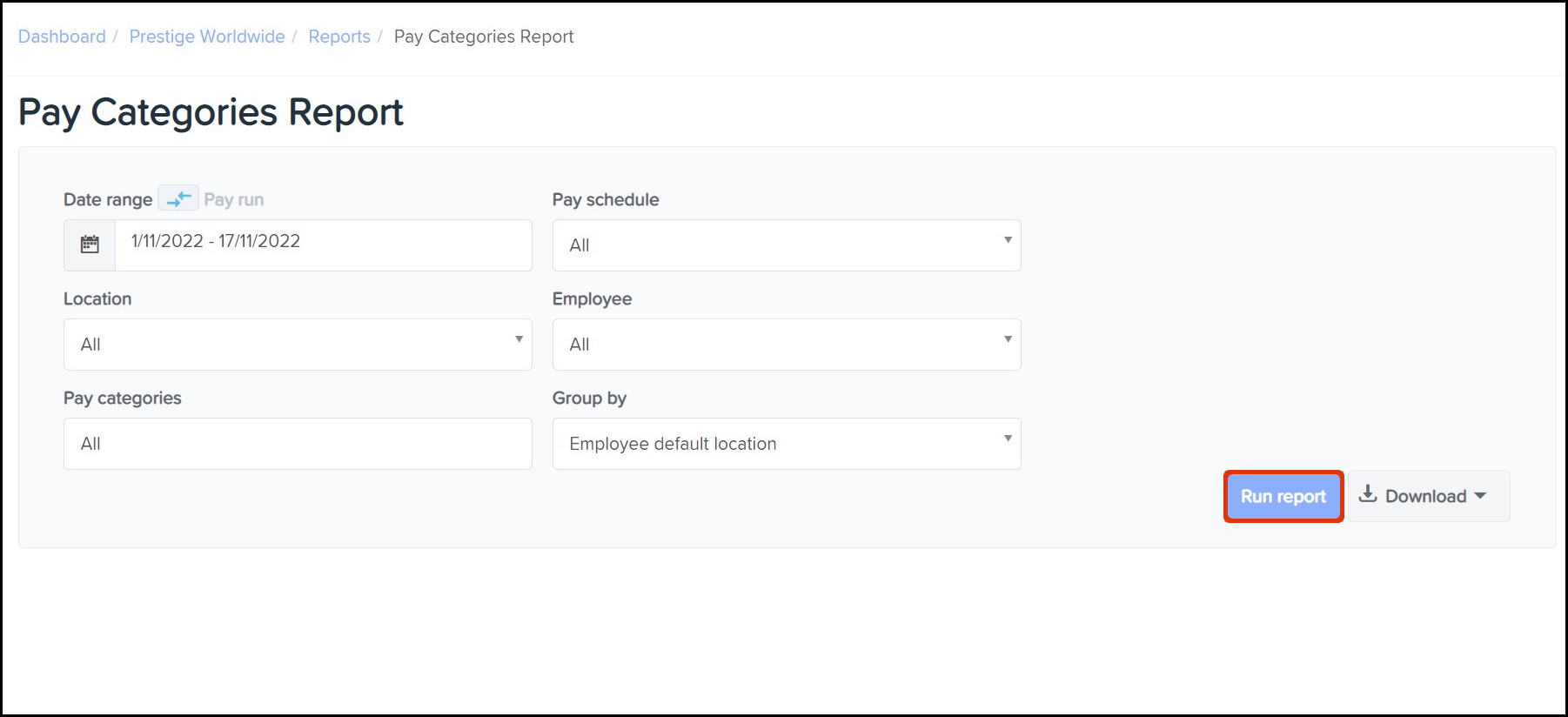This screenshot has height=717, width=1568.
Task: Click the download arrow icon
Action: 1368,494
